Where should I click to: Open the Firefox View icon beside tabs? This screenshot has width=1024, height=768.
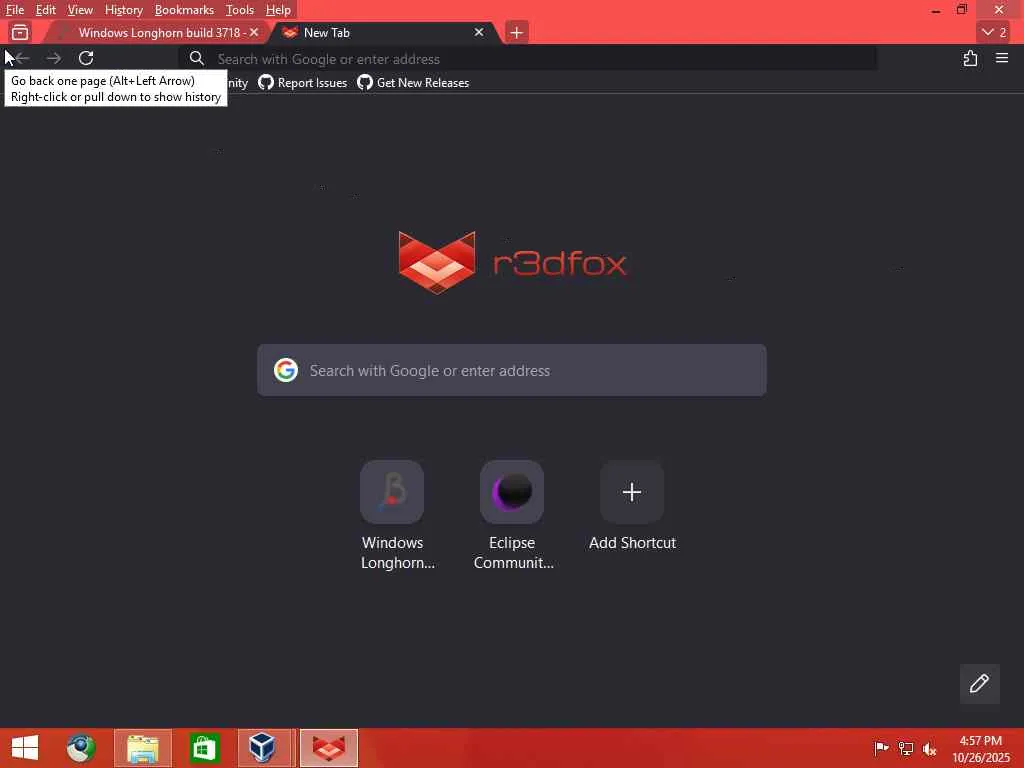[20, 32]
